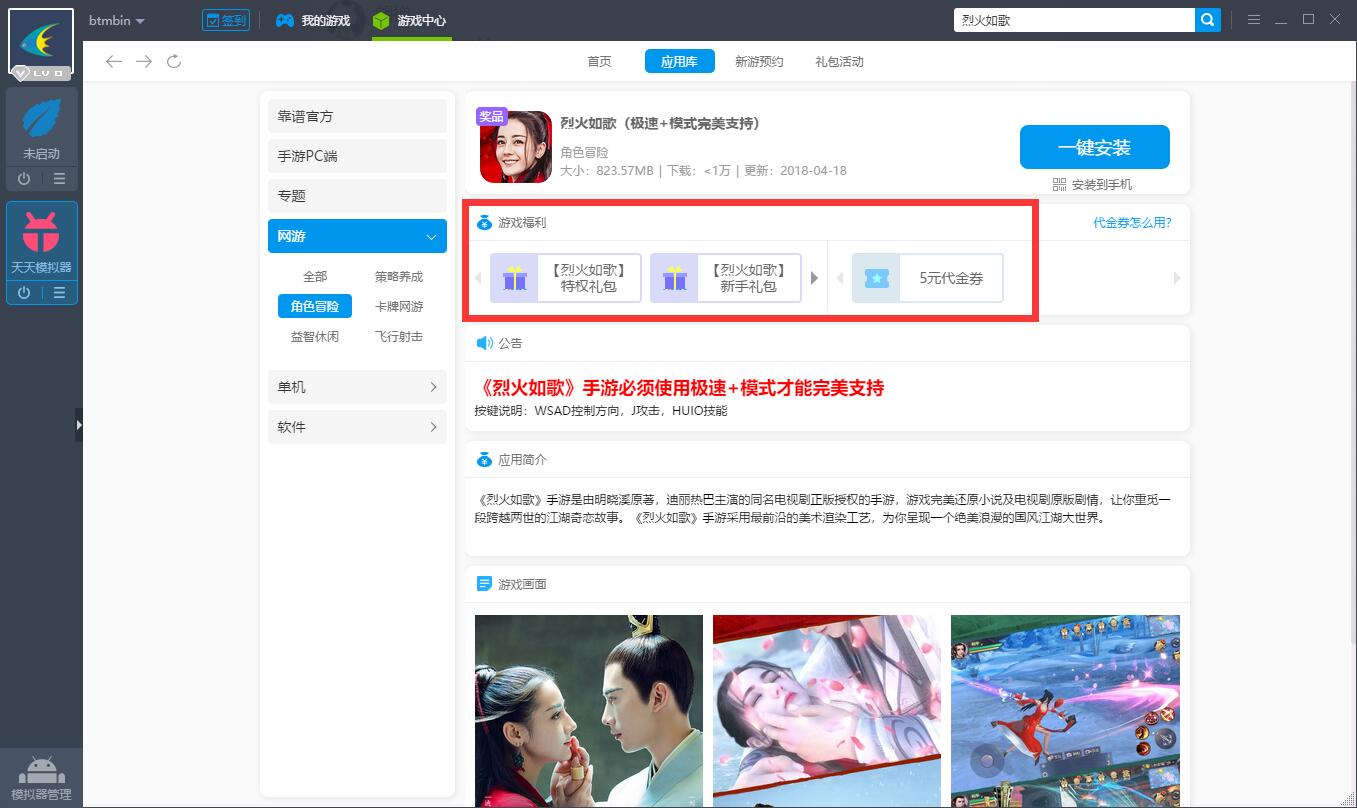
Task: Open the hamburger main menu icon
Action: (1253, 20)
